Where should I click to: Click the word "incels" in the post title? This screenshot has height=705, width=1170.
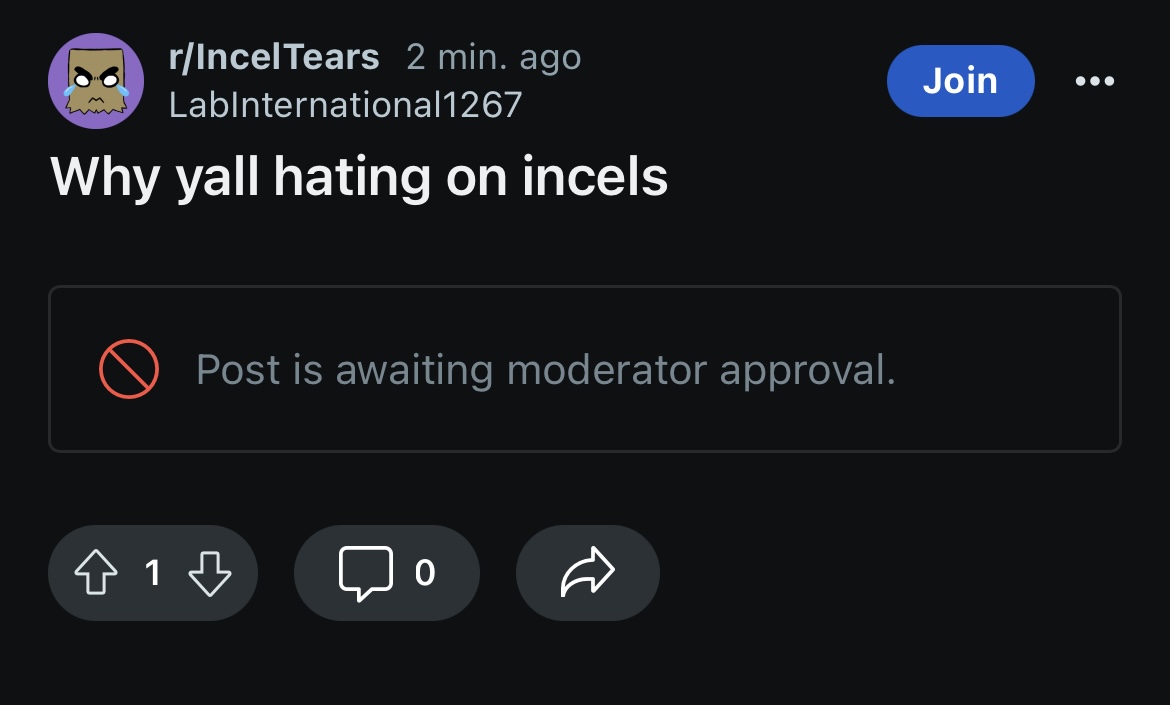point(594,178)
